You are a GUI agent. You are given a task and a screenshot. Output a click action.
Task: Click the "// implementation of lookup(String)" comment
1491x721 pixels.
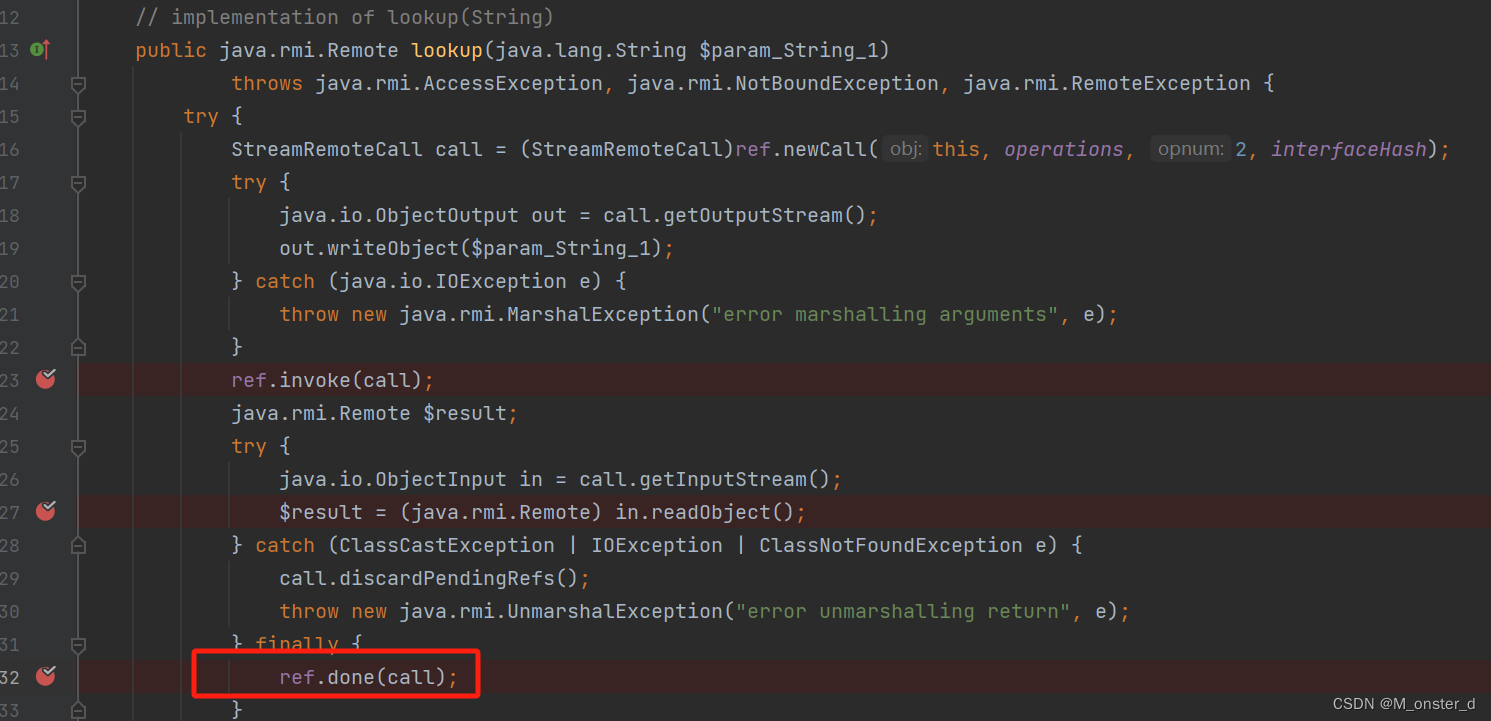tap(345, 17)
